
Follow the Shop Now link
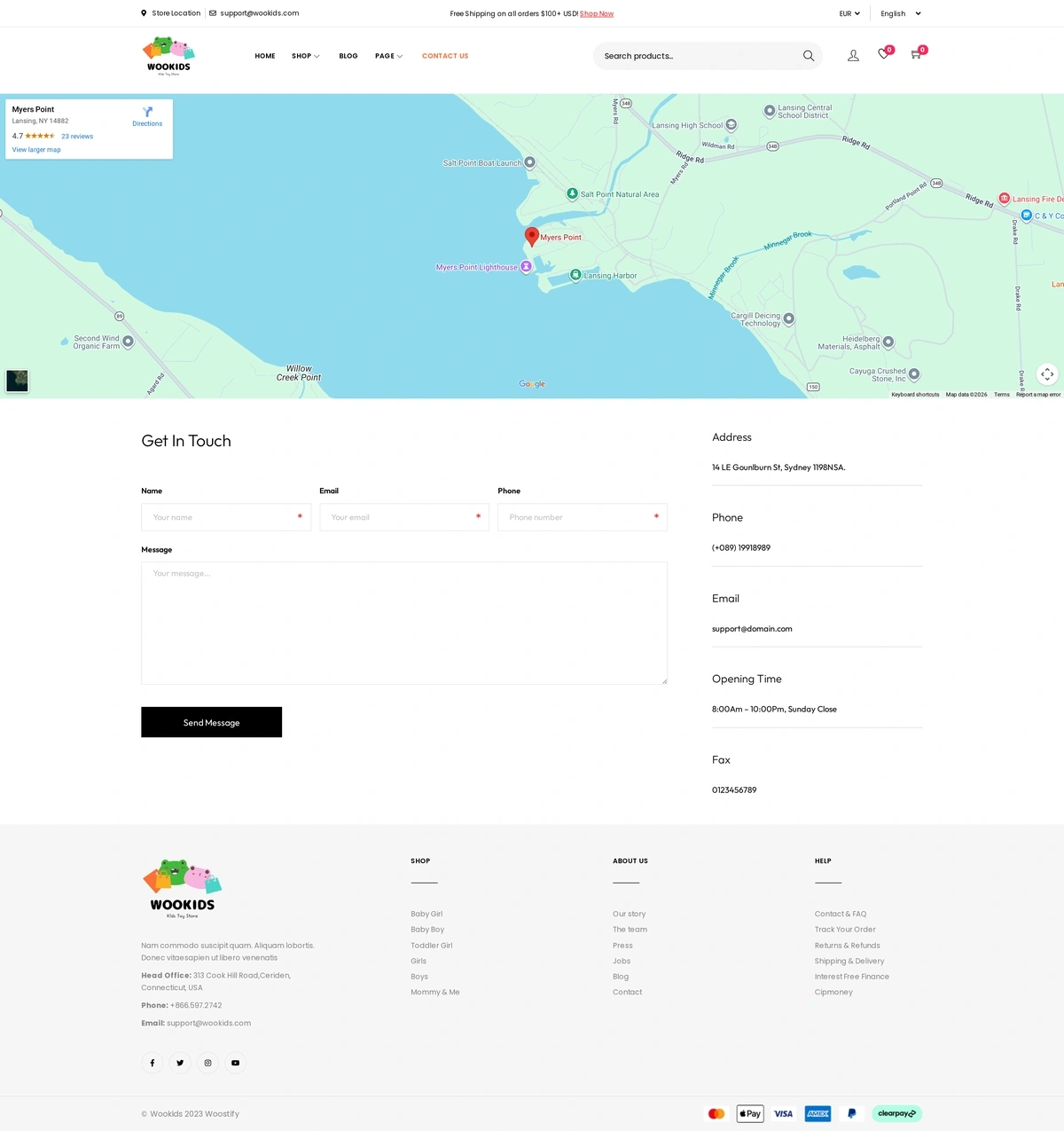pyautogui.click(x=597, y=13)
